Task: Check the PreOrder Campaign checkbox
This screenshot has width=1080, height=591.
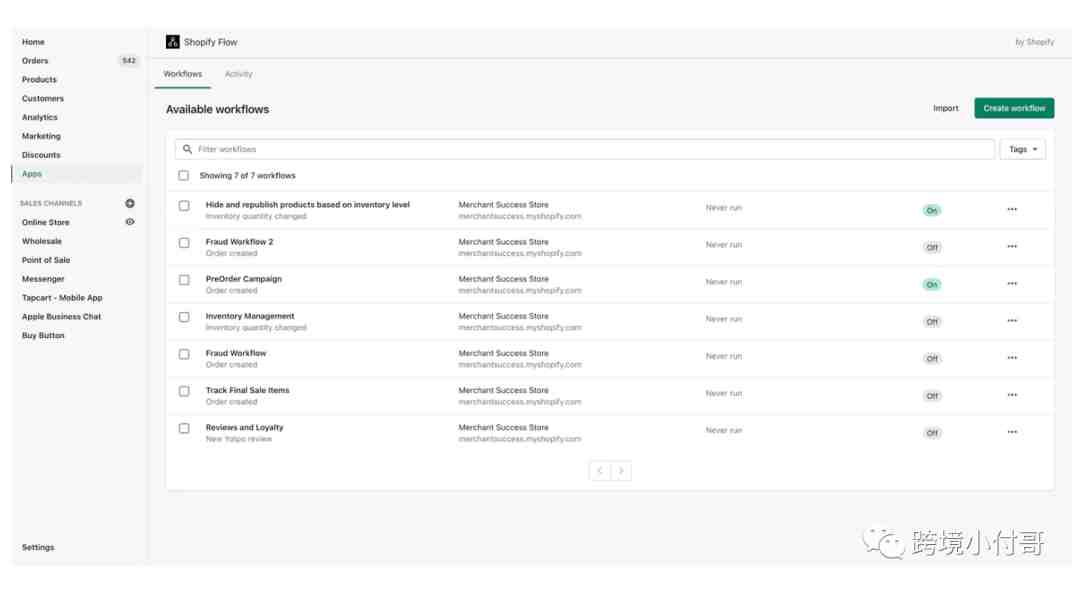Action: click(x=184, y=280)
